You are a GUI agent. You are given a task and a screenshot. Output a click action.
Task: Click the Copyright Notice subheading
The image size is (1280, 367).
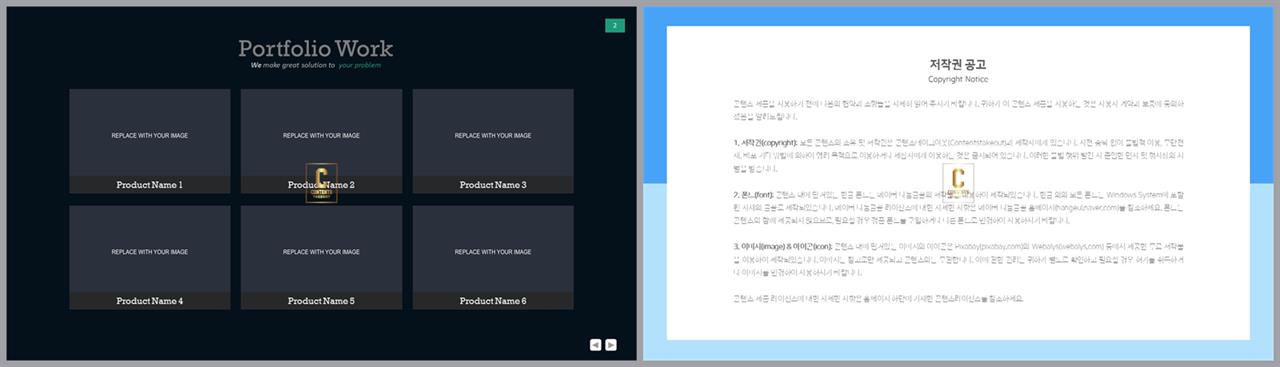click(958, 79)
